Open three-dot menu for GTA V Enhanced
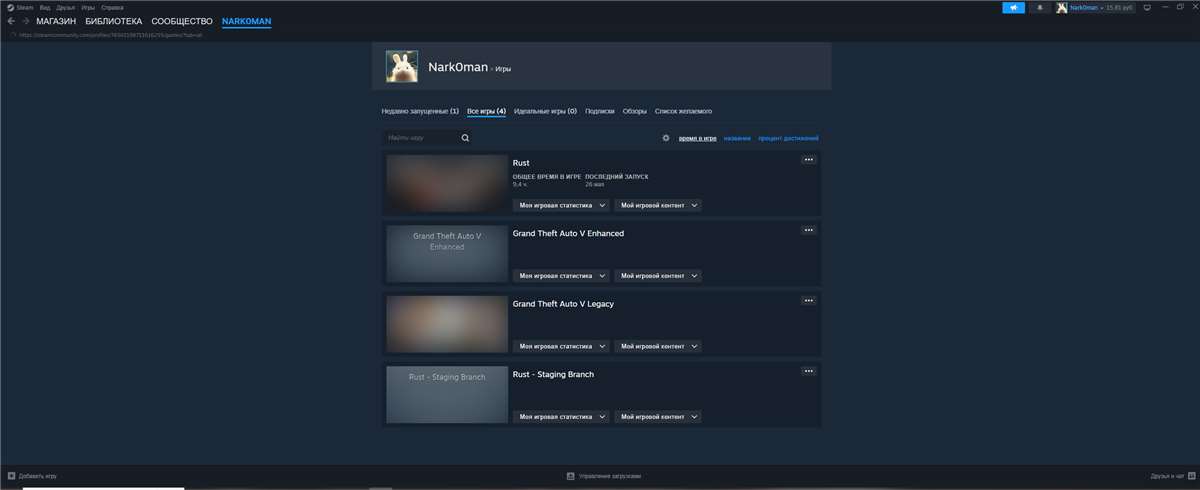 click(x=809, y=230)
